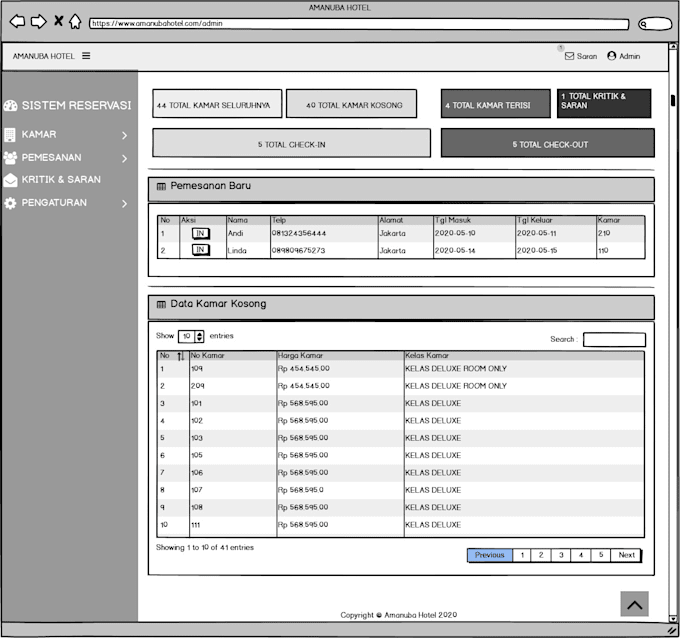680x638 pixels.
Task: Go to pagination page 1
Action: pos(522,555)
